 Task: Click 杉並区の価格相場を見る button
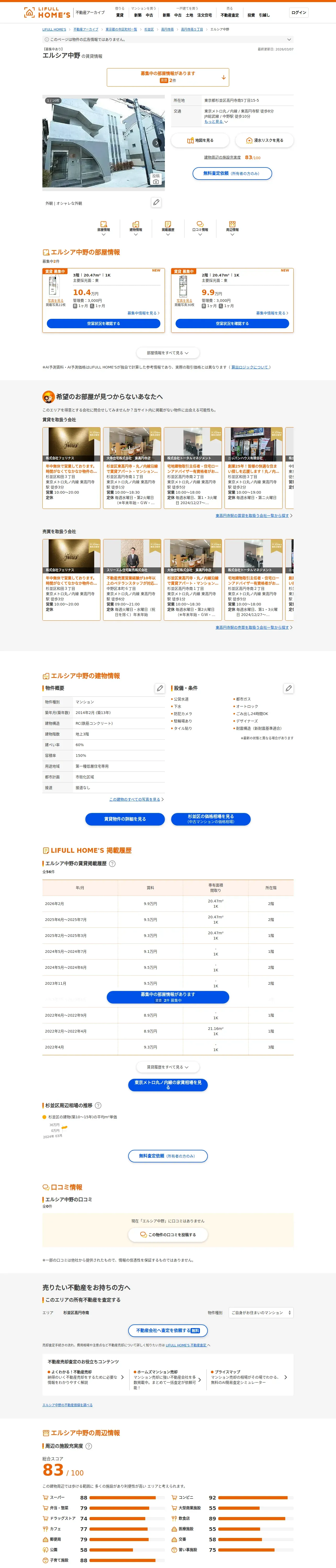point(211,819)
